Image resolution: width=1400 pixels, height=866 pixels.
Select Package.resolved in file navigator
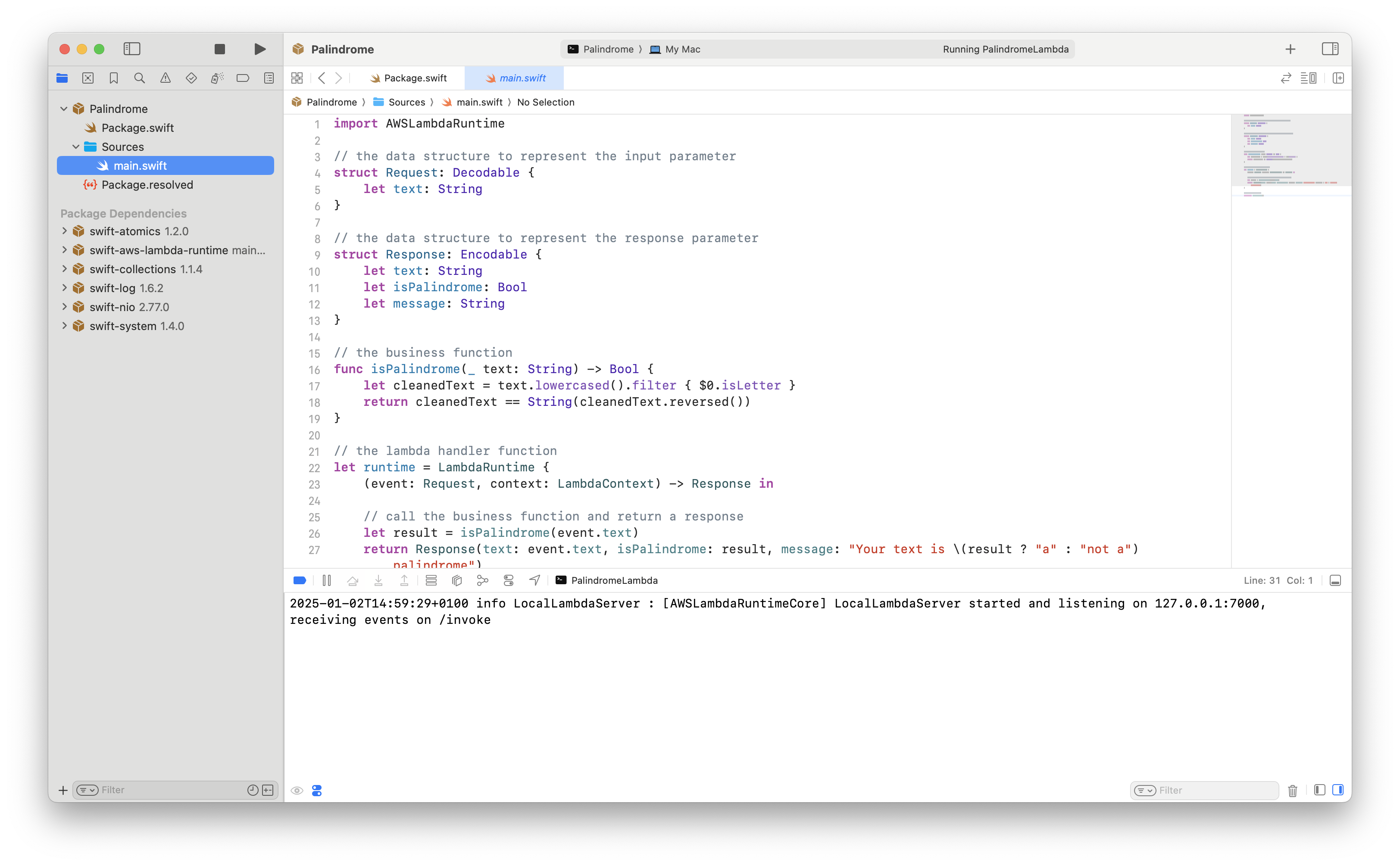click(147, 184)
